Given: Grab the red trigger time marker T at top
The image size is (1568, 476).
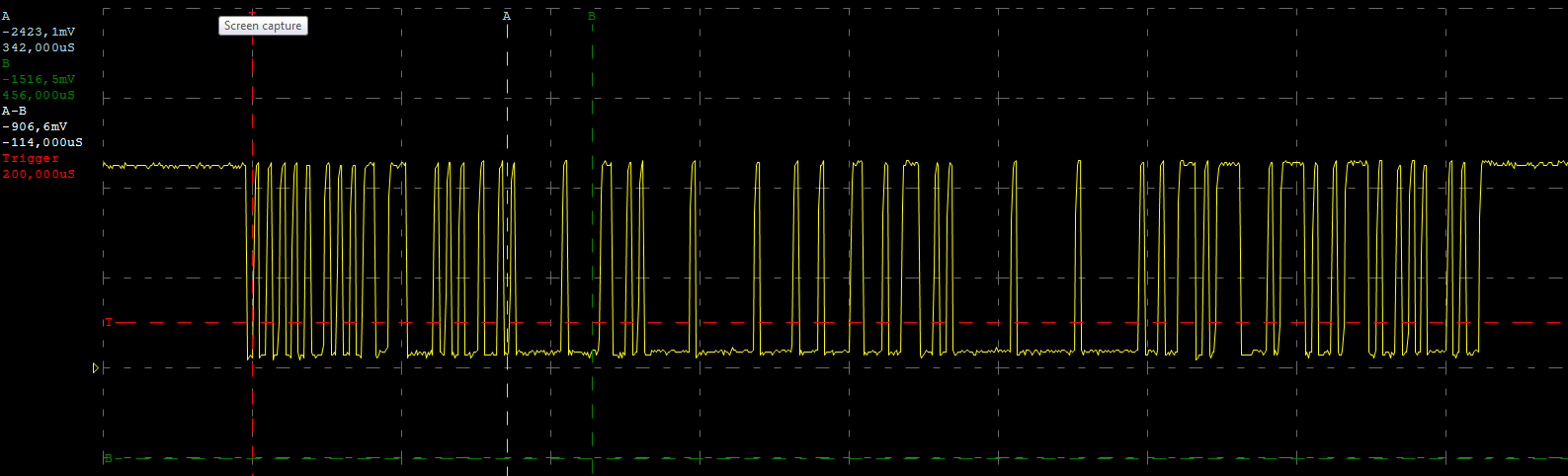Looking at the screenshot, I should (x=253, y=12).
